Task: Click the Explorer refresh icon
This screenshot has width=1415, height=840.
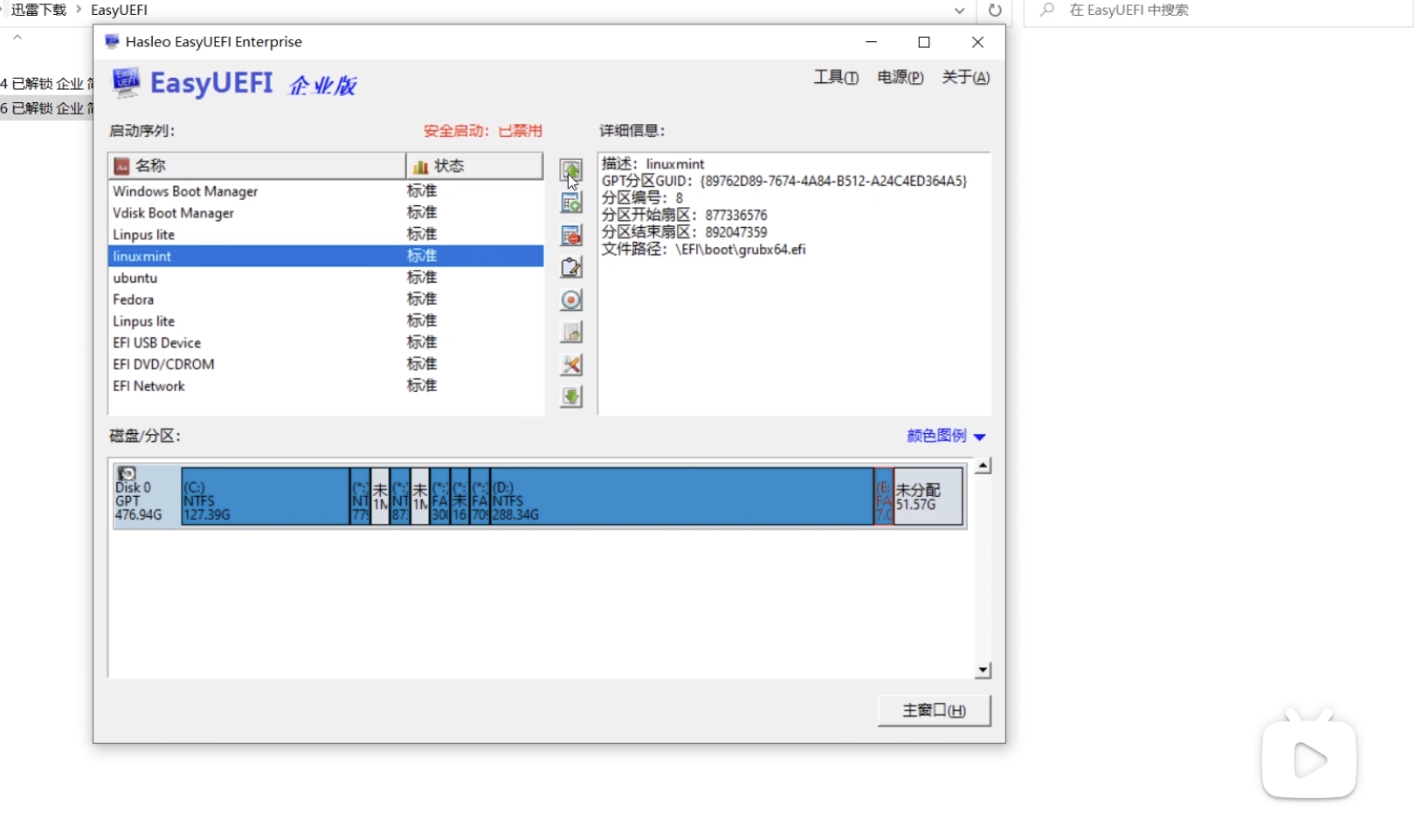Action: [x=994, y=10]
